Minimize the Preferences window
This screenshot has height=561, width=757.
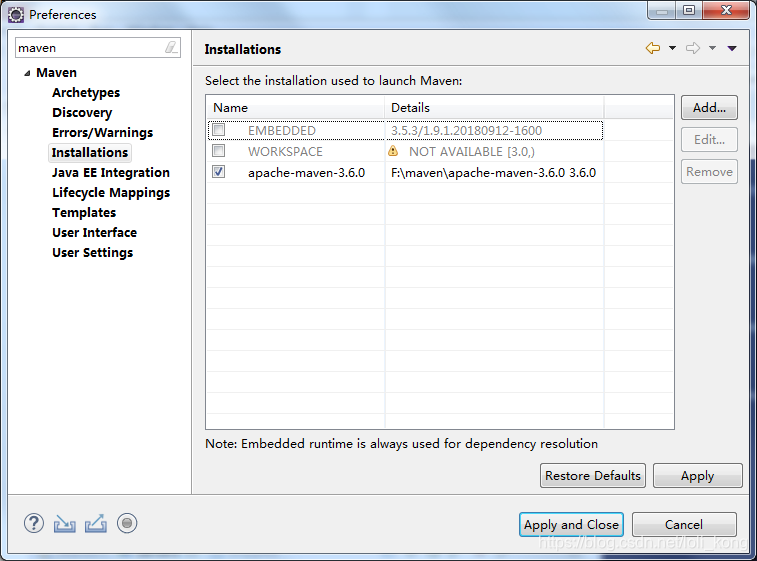(x=662, y=10)
